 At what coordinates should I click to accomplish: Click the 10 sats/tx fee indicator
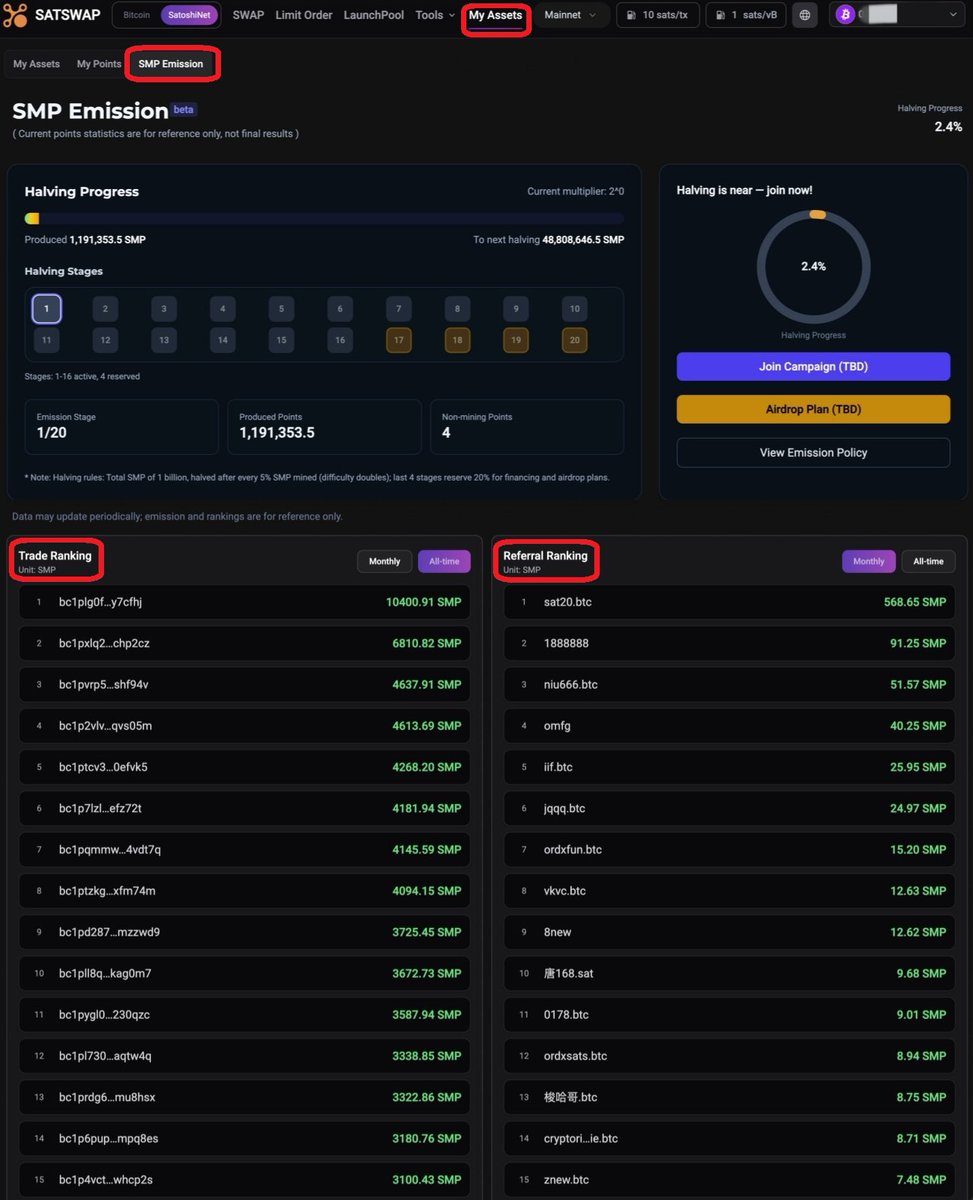coord(658,15)
